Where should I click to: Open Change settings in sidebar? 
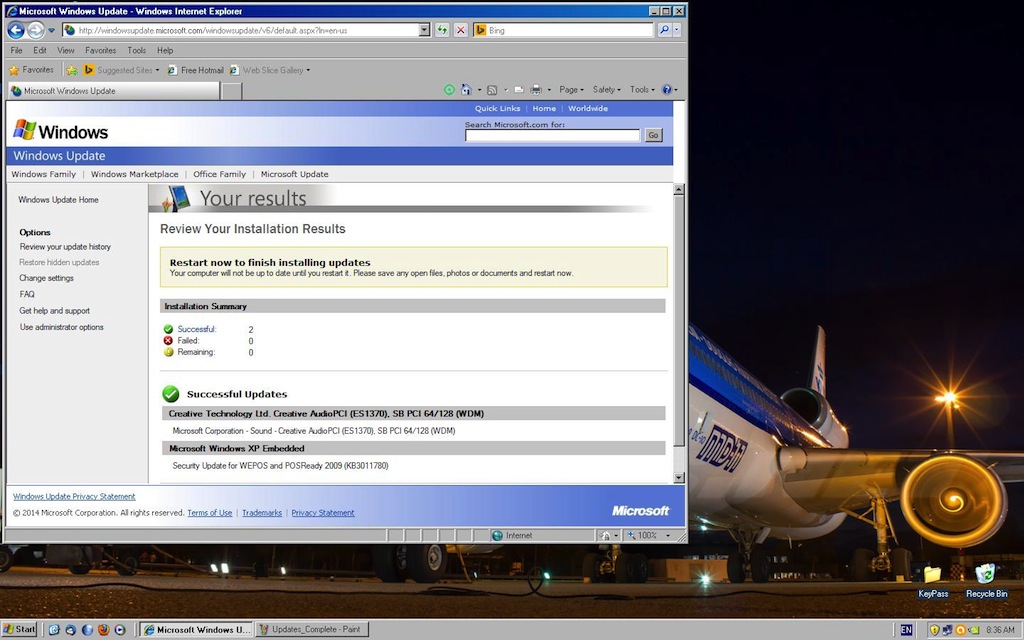coord(46,278)
